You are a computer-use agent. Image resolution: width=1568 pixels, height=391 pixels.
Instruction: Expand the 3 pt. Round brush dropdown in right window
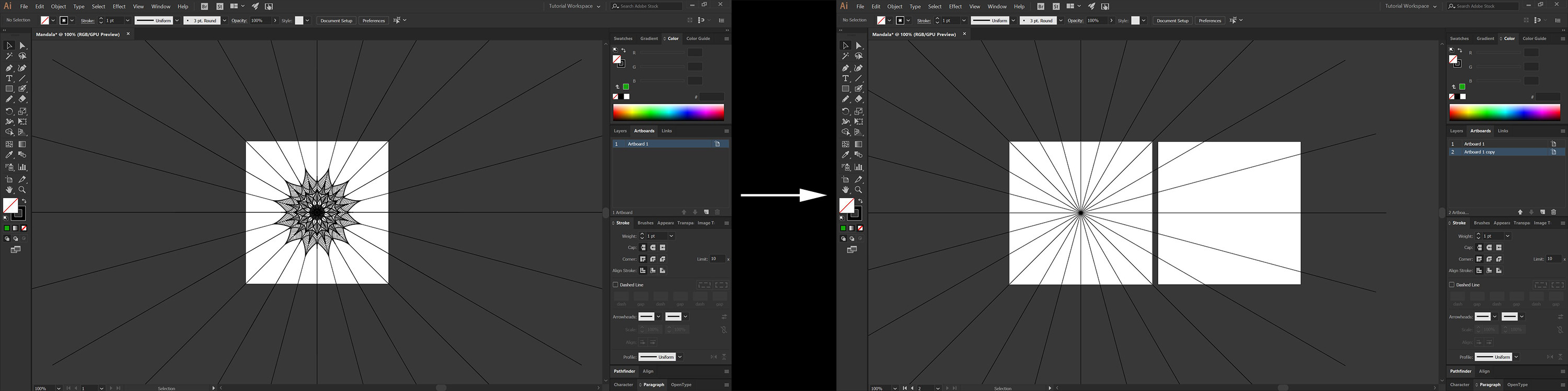click(1060, 21)
